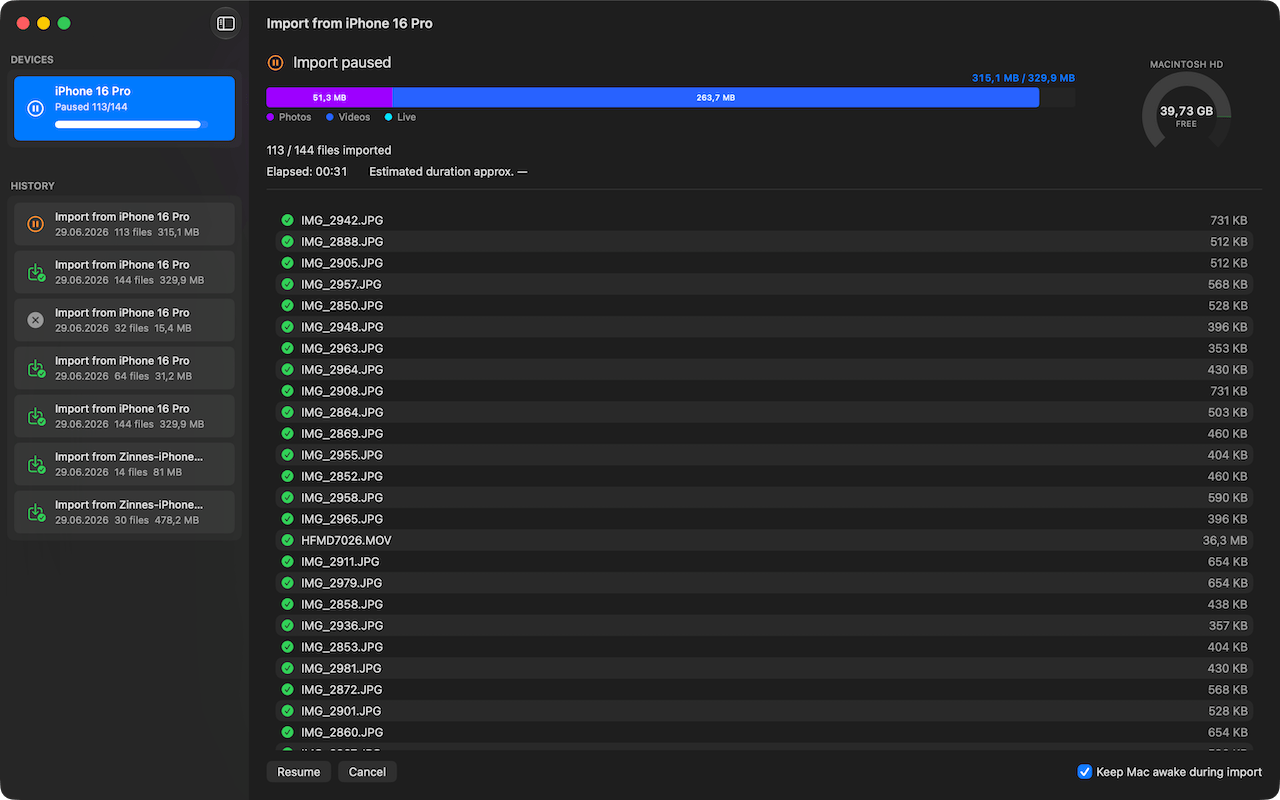
Task: Click the Live legend label
Action: [406, 117]
